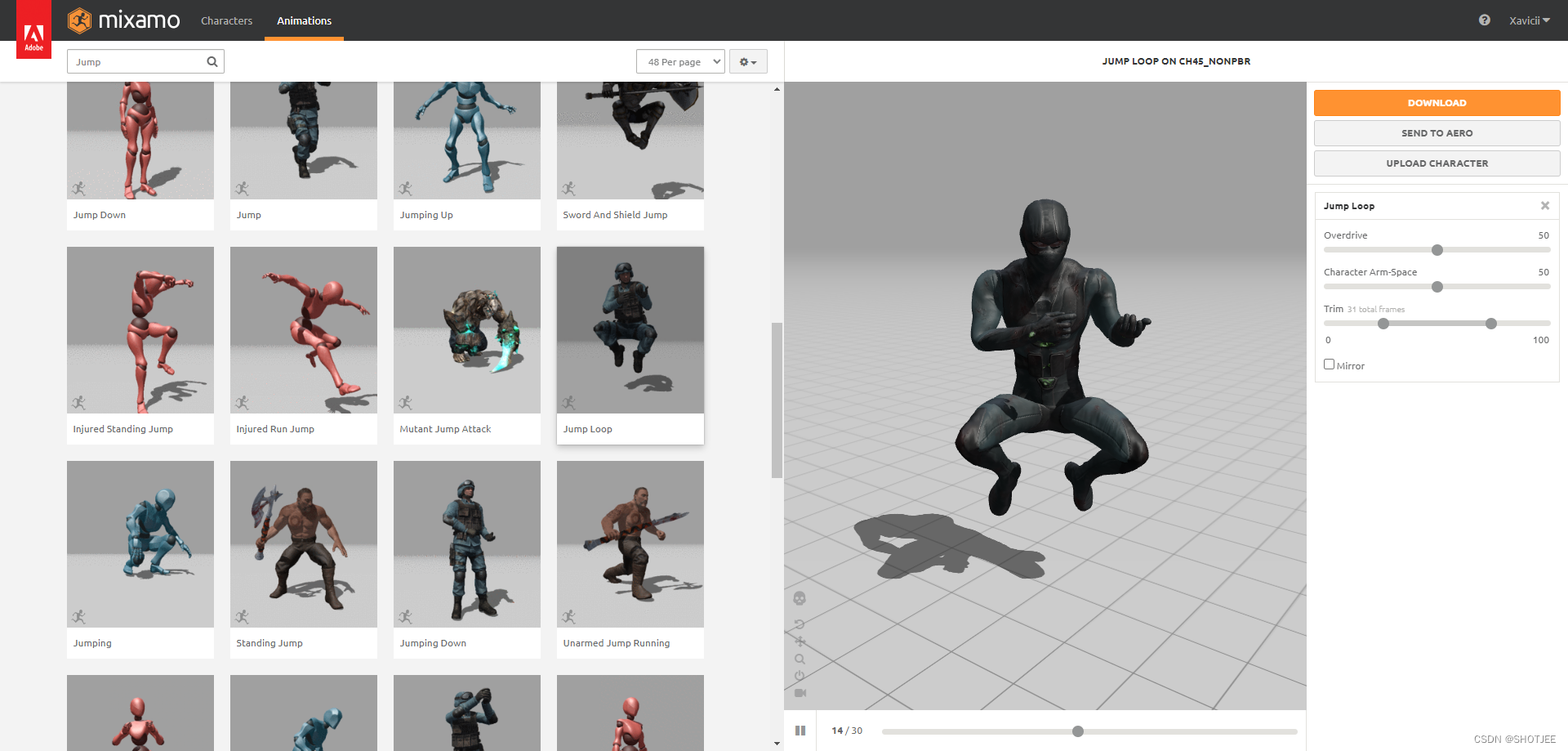Switch to the Animations tab
The width and height of the screenshot is (1568, 751).
pyautogui.click(x=304, y=20)
